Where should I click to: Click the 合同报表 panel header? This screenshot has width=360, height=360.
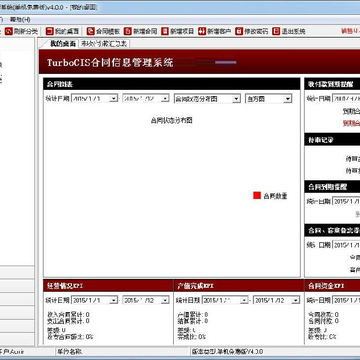(x=172, y=84)
